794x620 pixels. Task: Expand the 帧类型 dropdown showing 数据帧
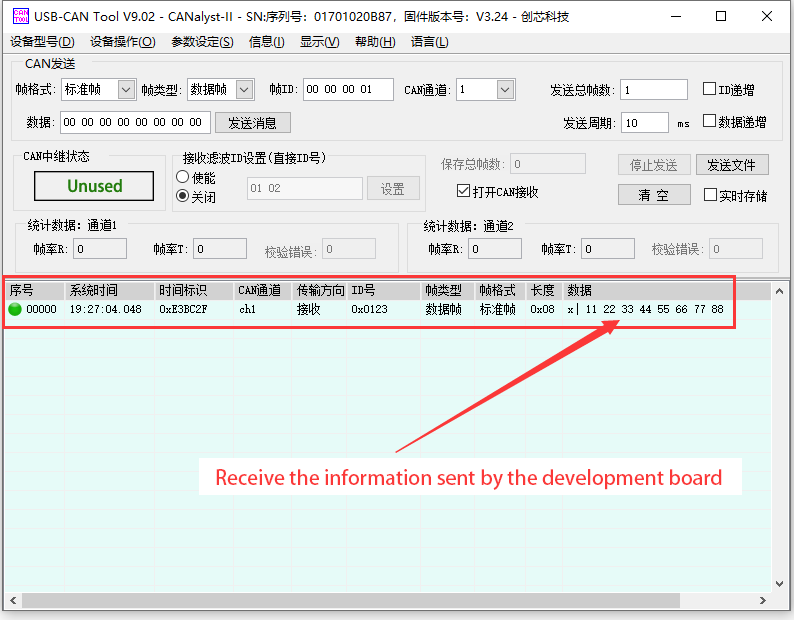click(x=245, y=90)
